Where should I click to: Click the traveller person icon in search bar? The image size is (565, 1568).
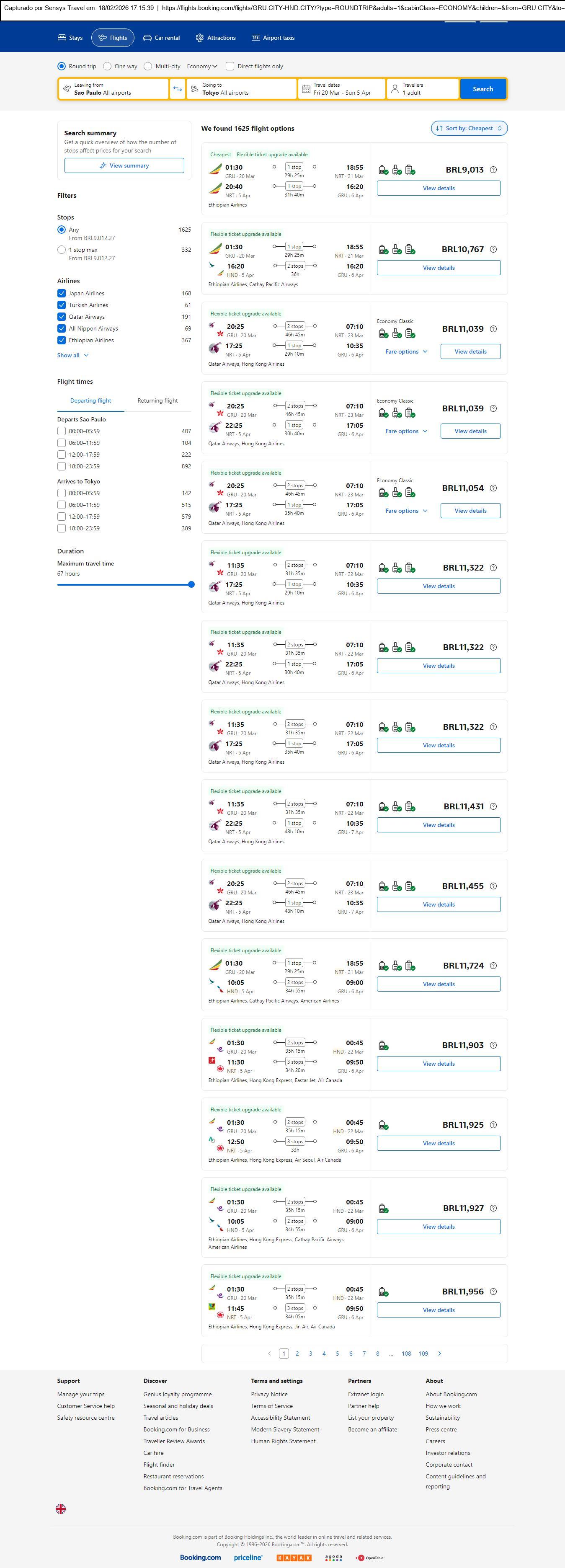pos(395,89)
